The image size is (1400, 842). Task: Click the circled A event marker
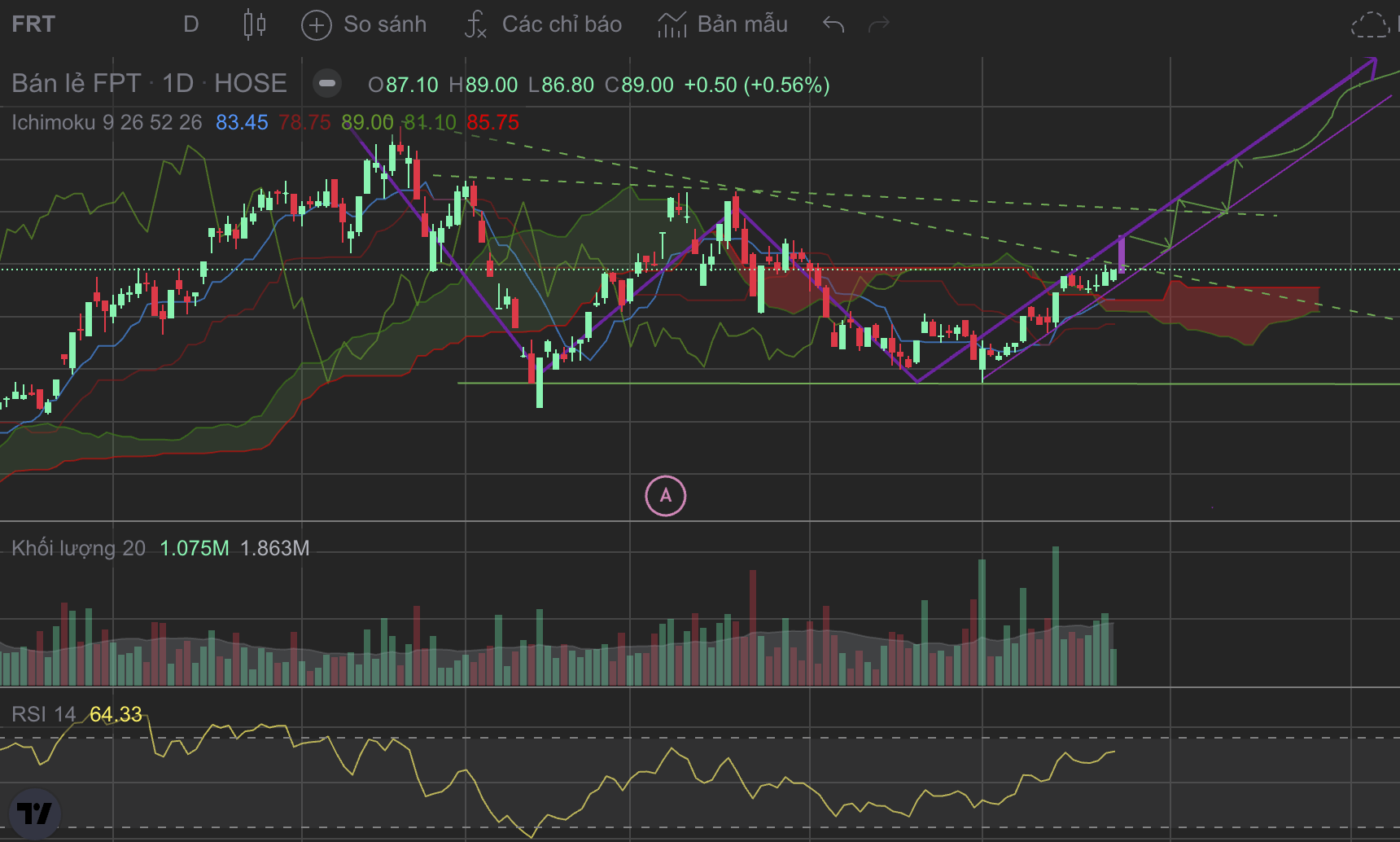pos(666,495)
